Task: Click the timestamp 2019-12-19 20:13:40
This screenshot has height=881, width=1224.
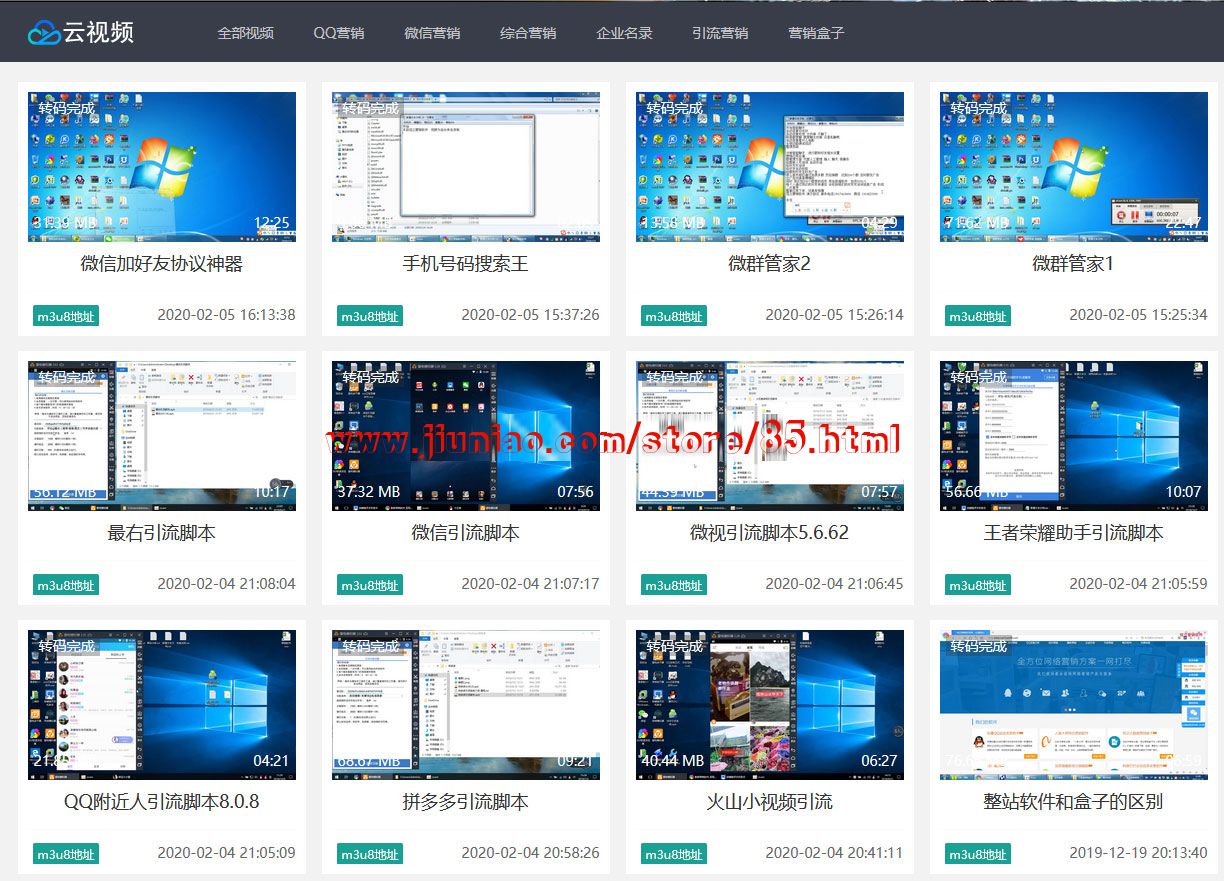Action: click(x=1138, y=852)
